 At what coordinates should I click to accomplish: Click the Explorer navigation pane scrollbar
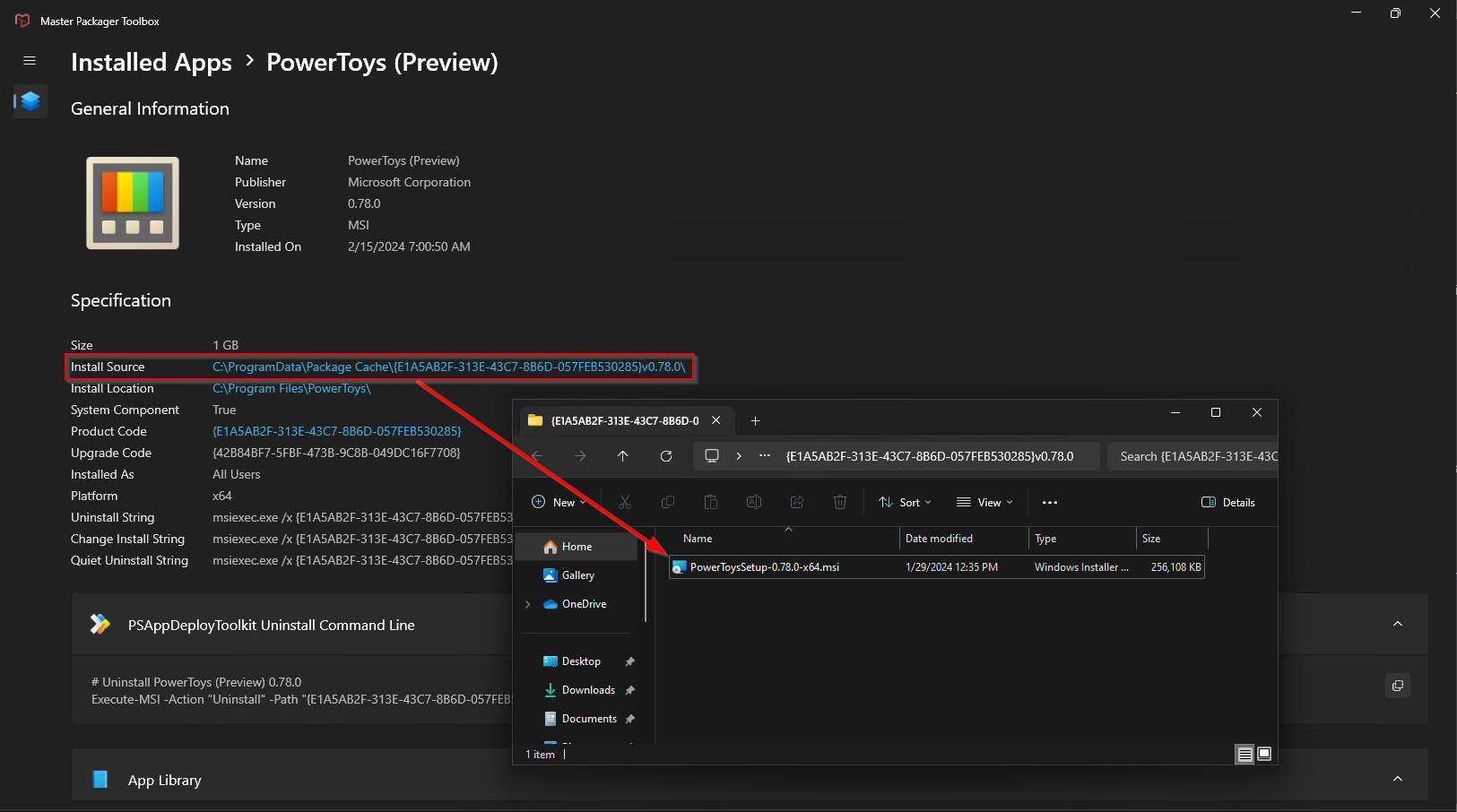(646, 580)
